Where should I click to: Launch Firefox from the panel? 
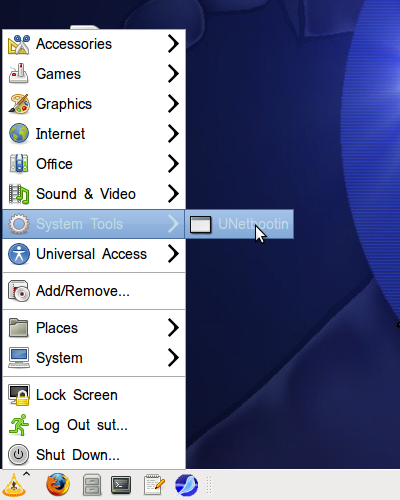[58, 484]
